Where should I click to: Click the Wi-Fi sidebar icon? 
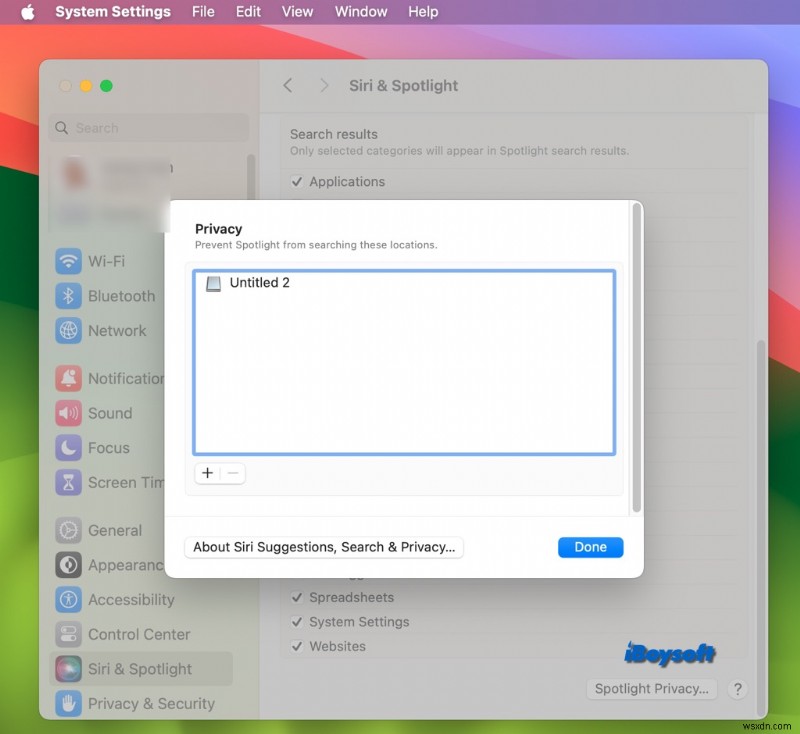pos(68,261)
